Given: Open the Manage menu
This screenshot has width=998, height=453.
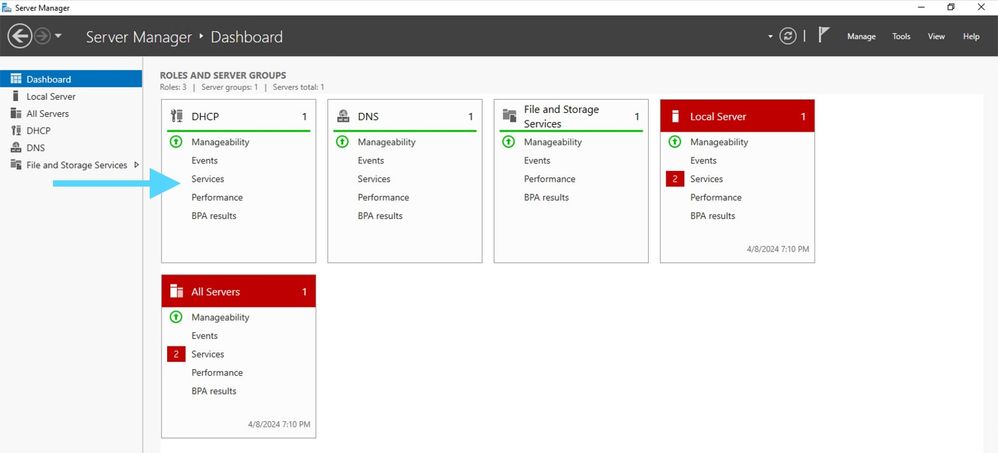Looking at the screenshot, I should [x=861, y=37].
